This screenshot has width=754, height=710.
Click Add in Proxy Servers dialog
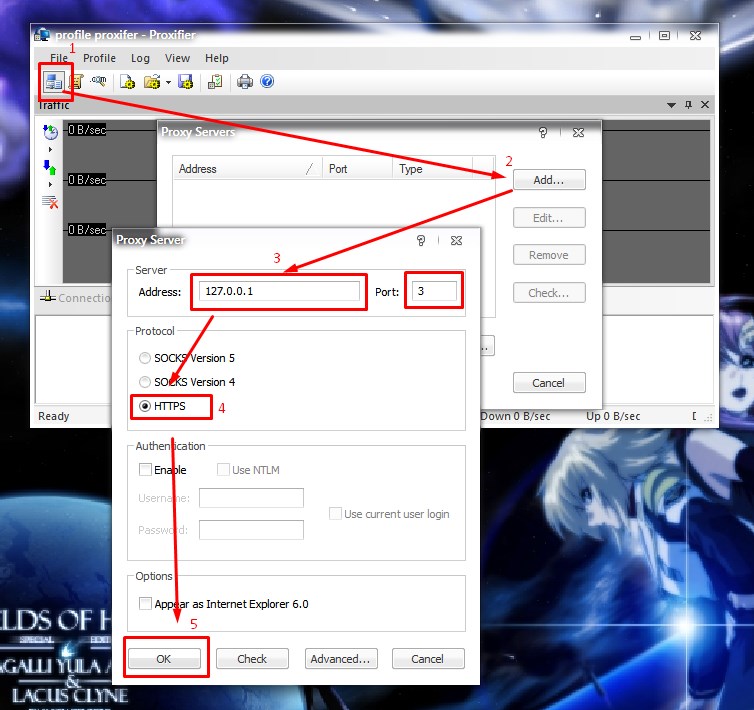tap(549, 180)
